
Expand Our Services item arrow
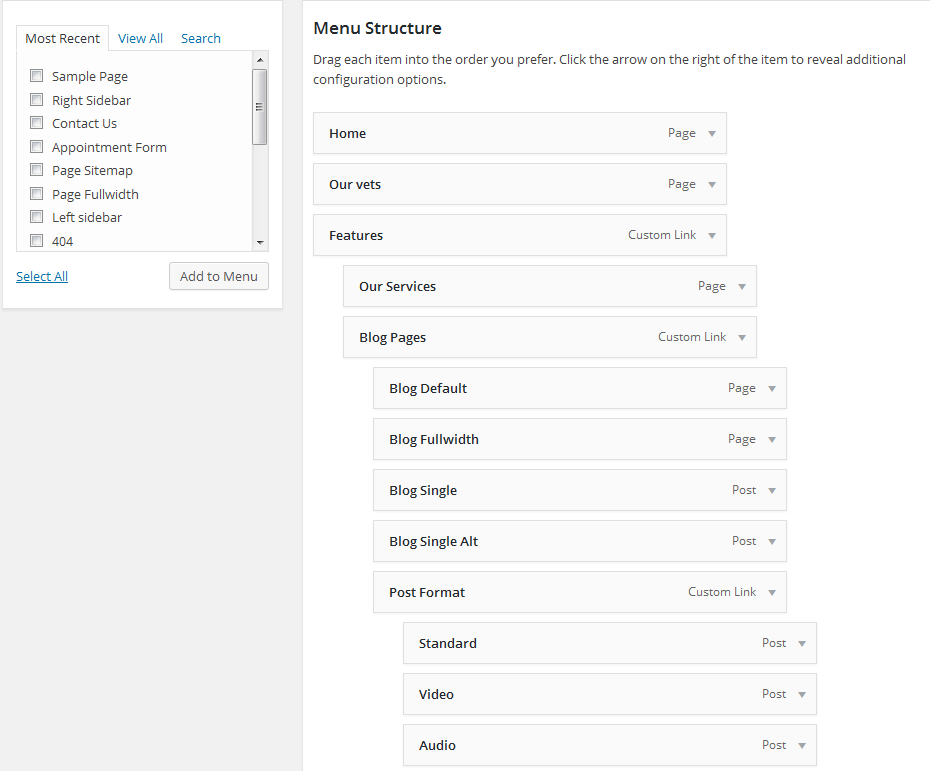[x=742, y=286]
